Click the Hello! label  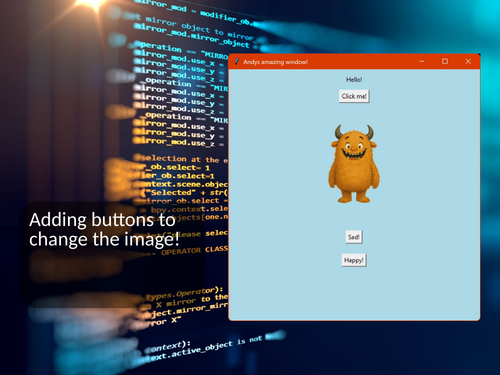pyautogui.click(x=354, y=79)
